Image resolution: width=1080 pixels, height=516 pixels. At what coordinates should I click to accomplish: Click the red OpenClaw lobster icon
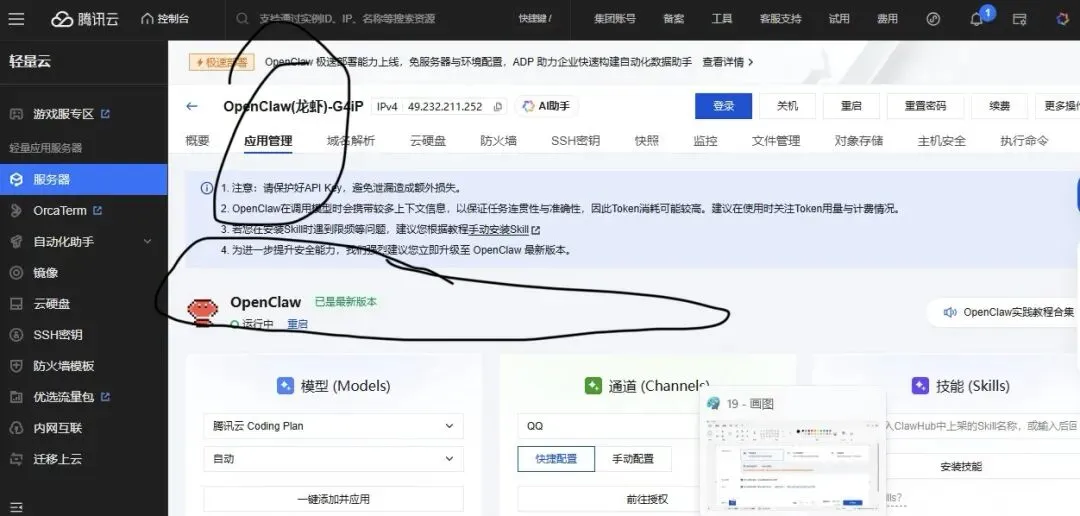[x=203, y=312]
